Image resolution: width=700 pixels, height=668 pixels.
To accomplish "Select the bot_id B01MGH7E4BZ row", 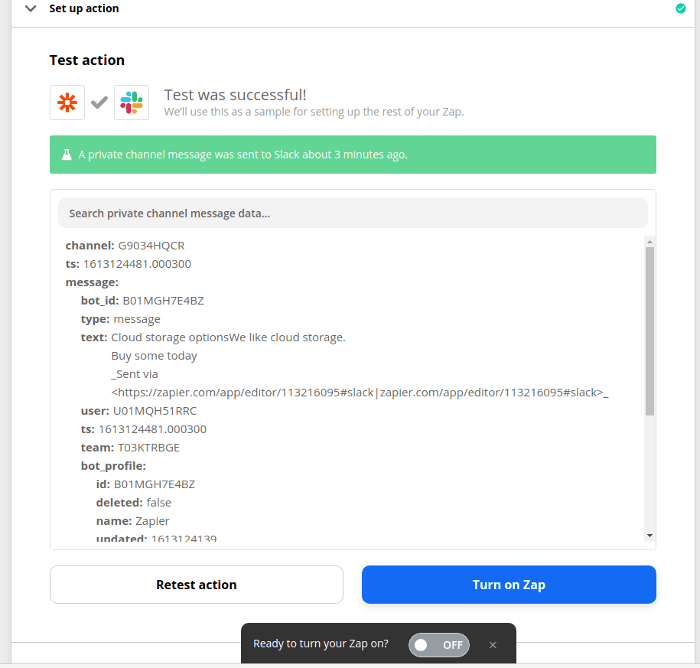I will coord(142,301).
